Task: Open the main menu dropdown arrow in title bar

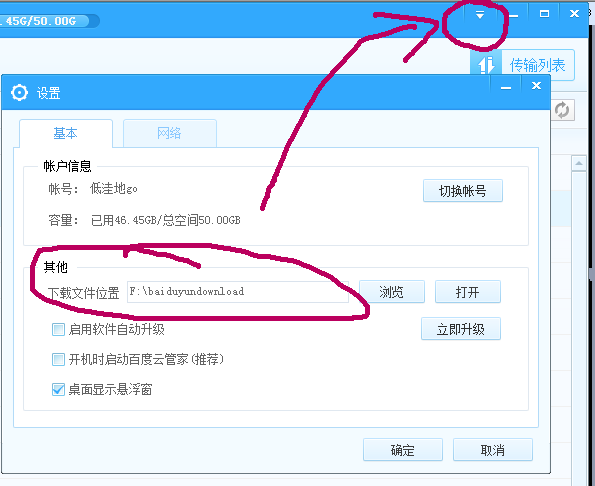Action: pyautogui.click(x=480, y=15)
